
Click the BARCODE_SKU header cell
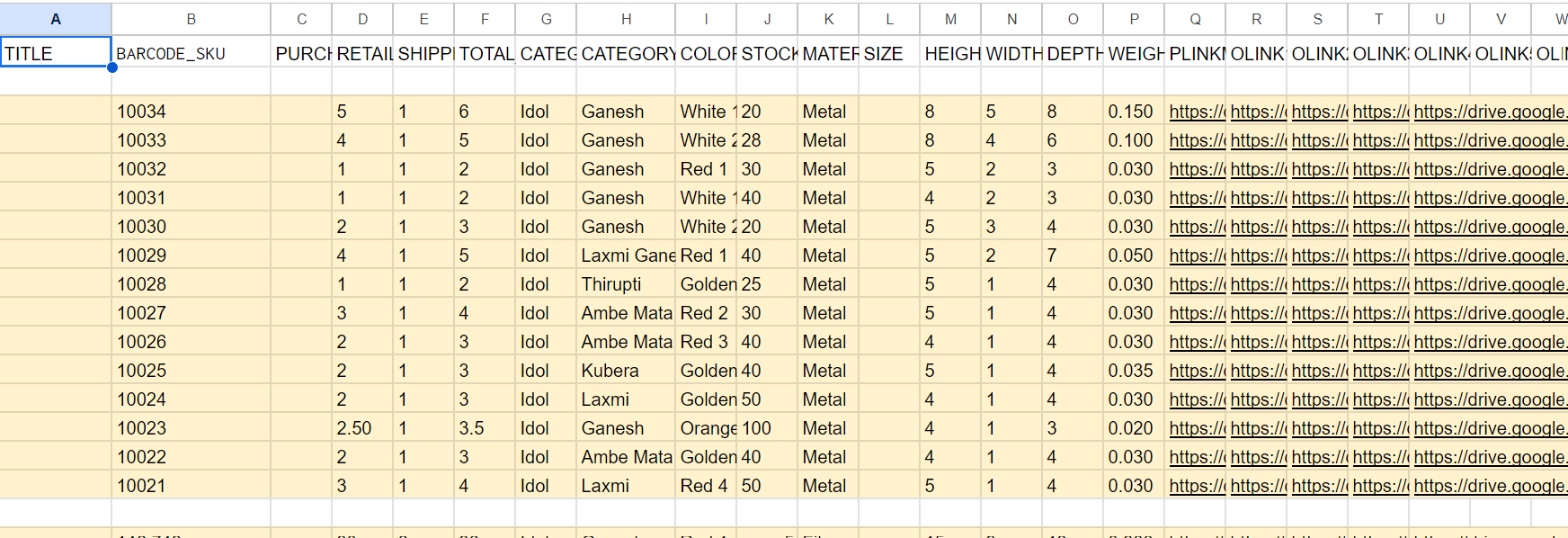pos(191,54)
